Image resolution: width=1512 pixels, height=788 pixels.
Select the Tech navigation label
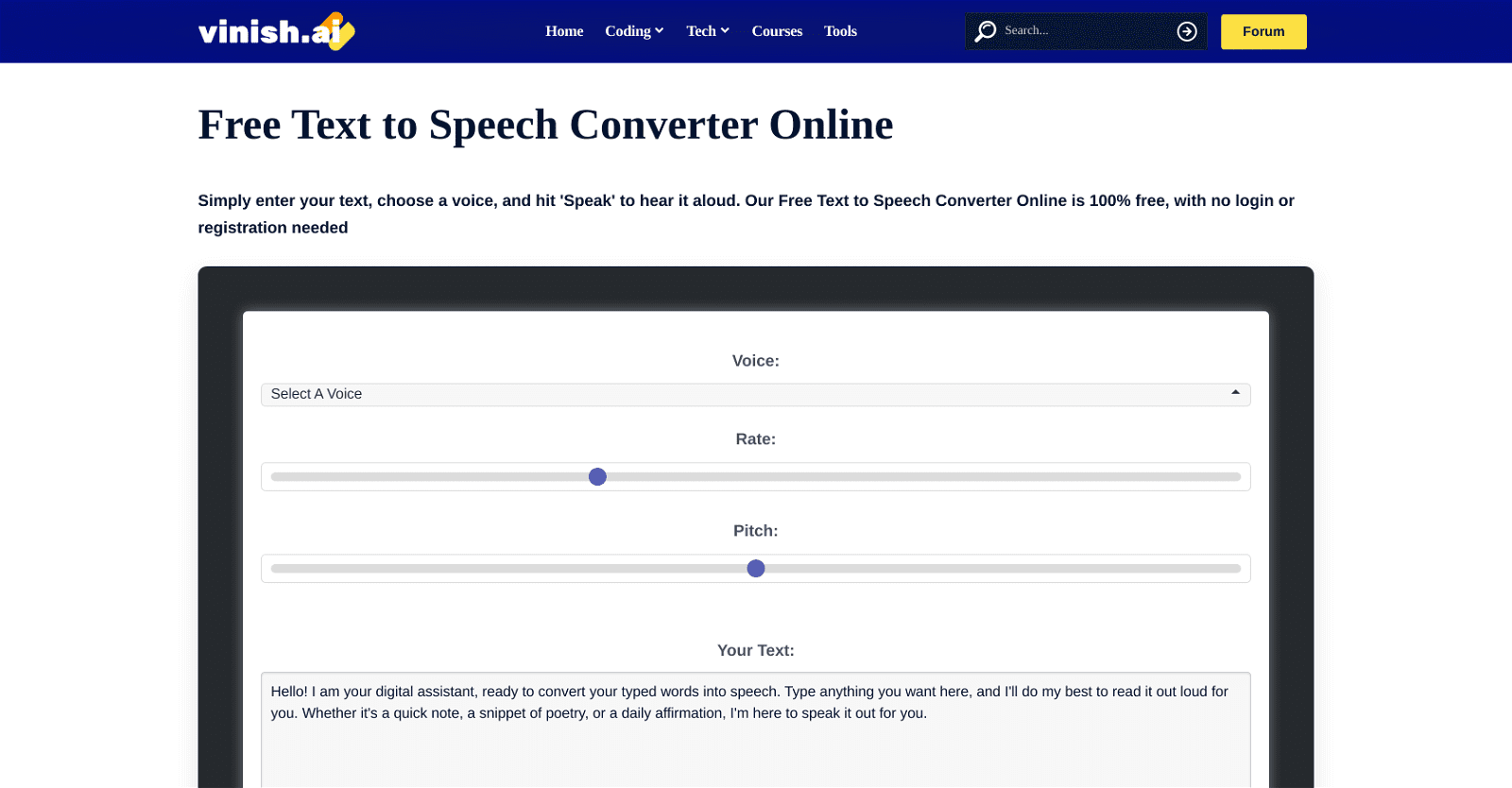coord(701,31)
